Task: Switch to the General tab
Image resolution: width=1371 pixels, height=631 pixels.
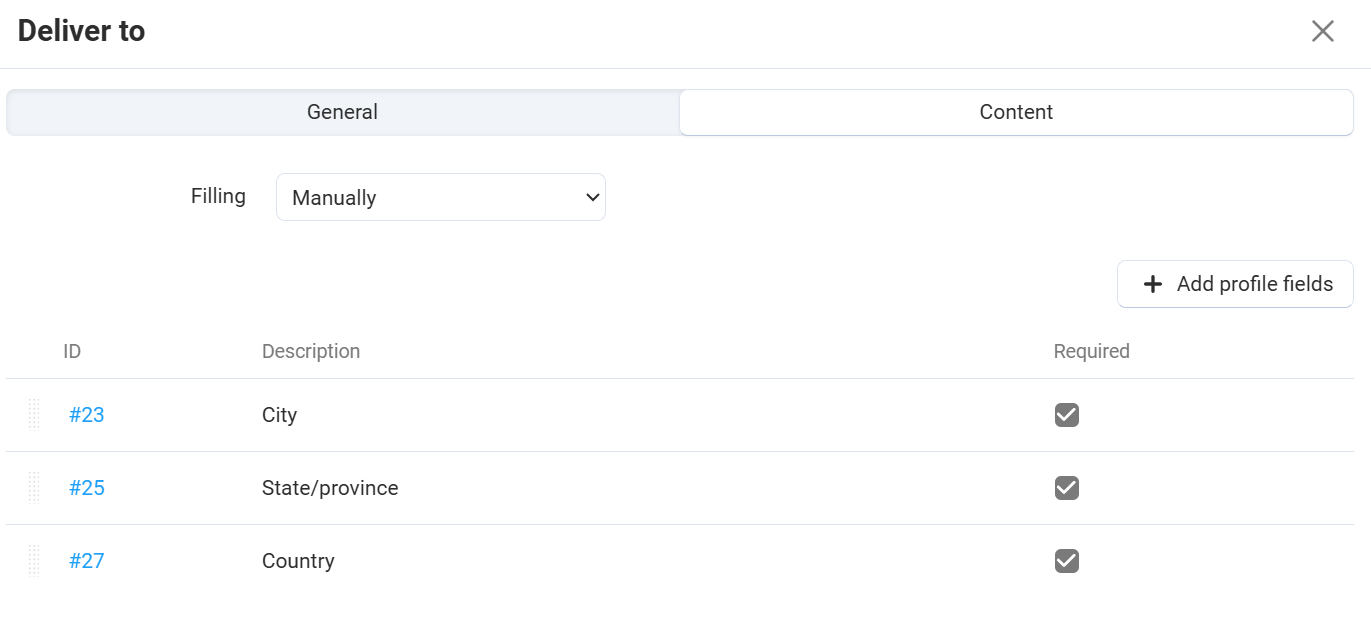Action: pos(342,112)
